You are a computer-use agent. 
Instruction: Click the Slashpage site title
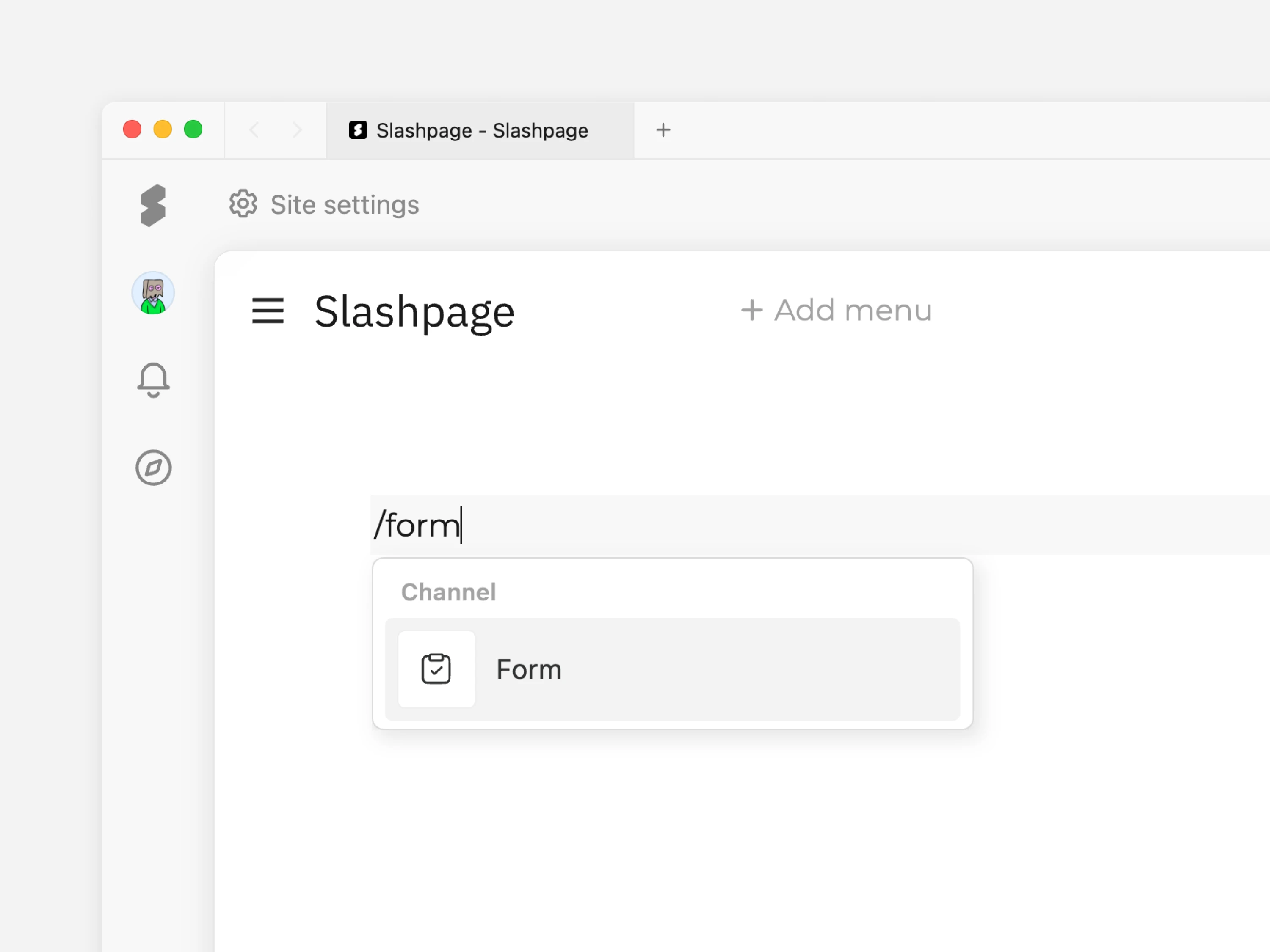point(414,313)
